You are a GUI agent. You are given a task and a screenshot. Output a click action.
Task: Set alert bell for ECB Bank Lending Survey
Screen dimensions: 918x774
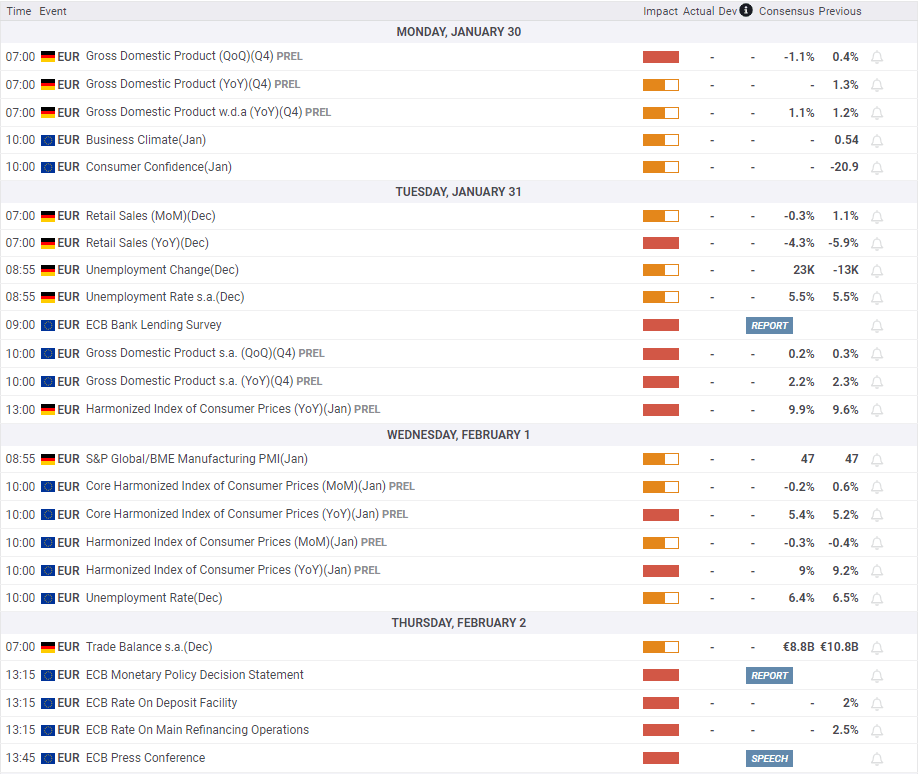click(877, 326)
